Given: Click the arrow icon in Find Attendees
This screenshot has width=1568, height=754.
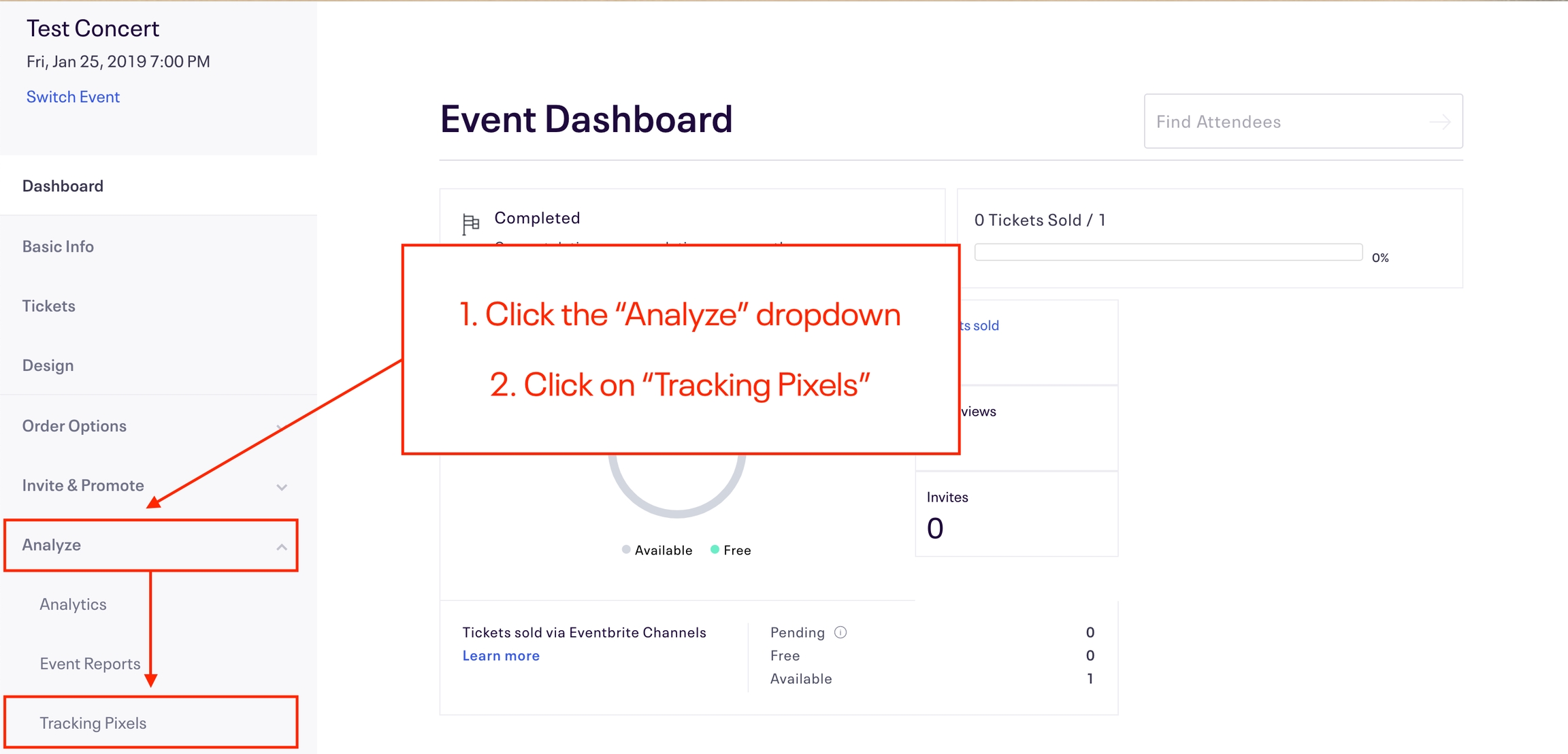Looking at the screenshot, I should (1440, 122).
